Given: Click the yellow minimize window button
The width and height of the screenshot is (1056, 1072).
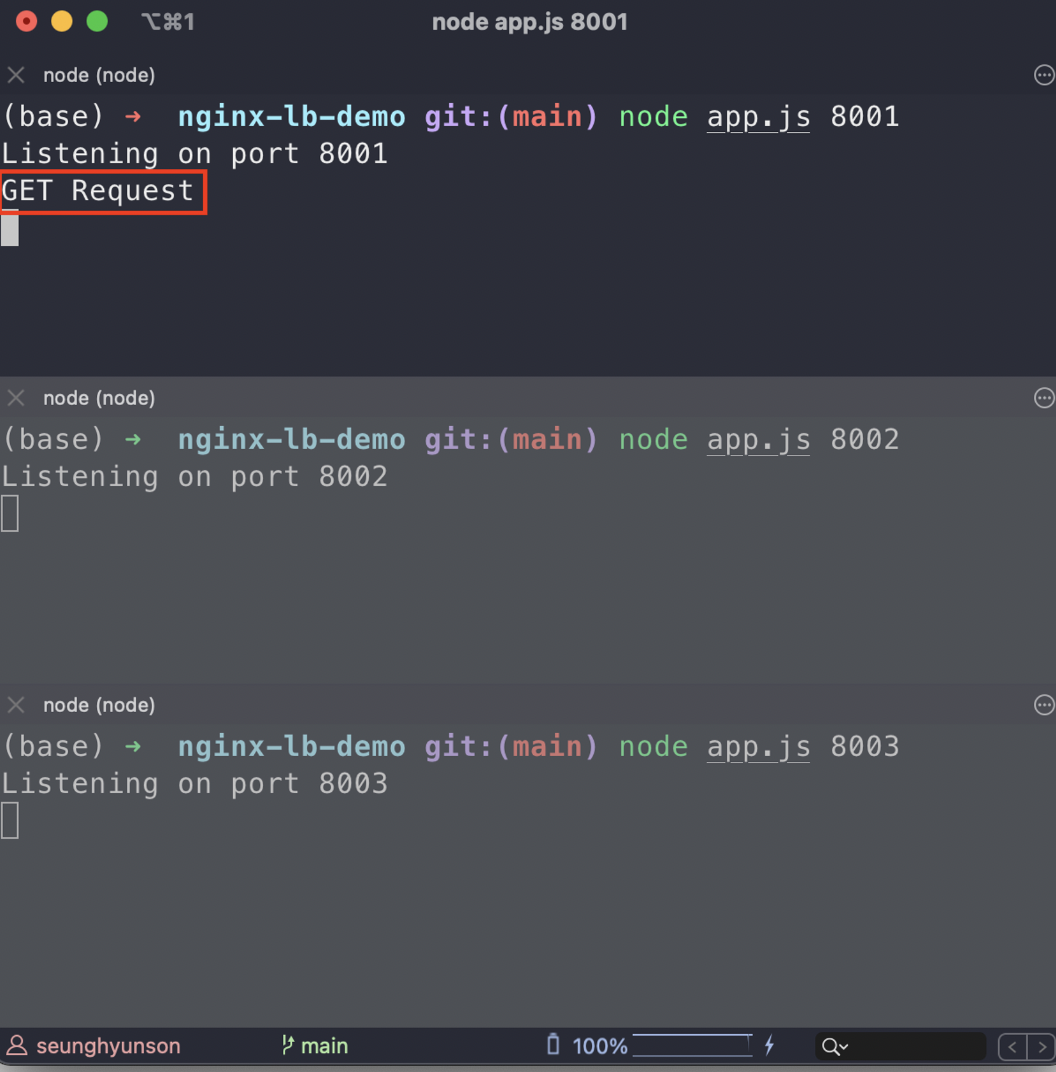Looking at the screenshot, I should click(62, 21).
